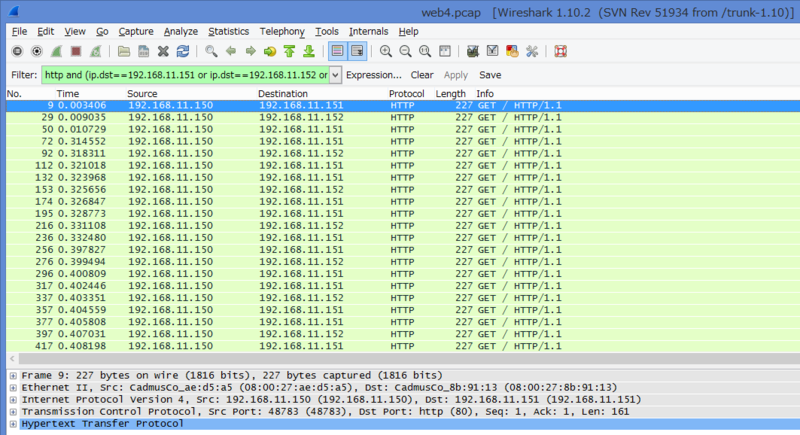Reset zoom to normal size
This screenshot has width=800, height=435.
pos(425,51)
